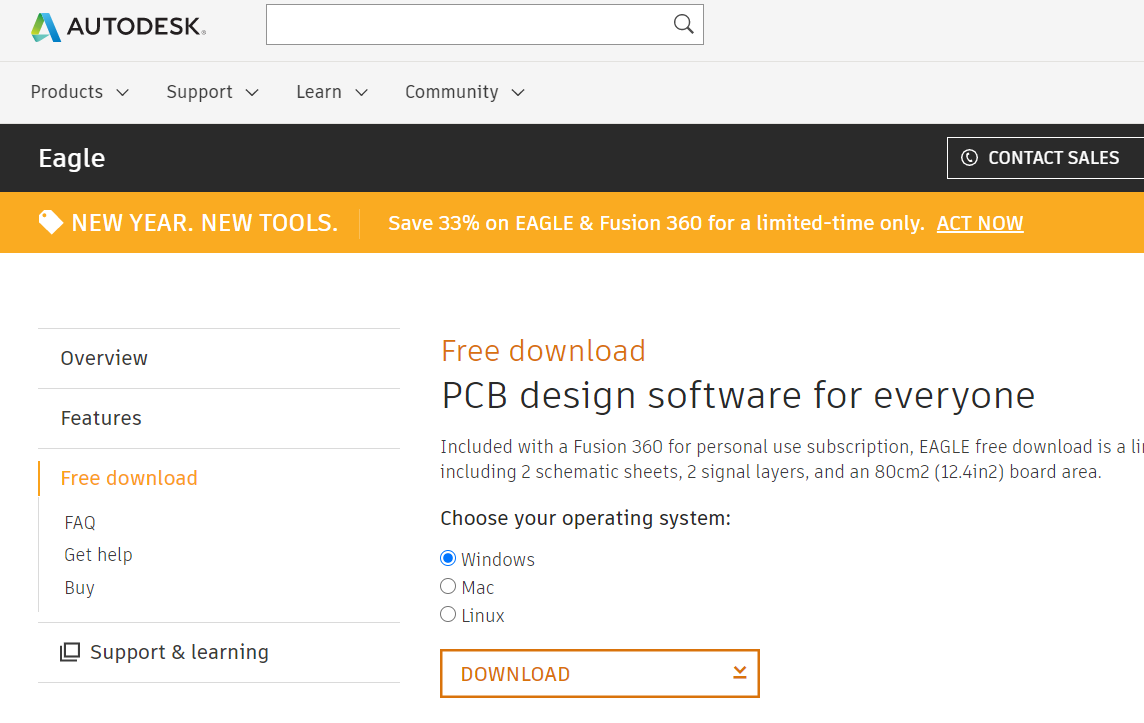Open the Get help sidebar link
Screen dimensions: 1144x723
[98, 554]
